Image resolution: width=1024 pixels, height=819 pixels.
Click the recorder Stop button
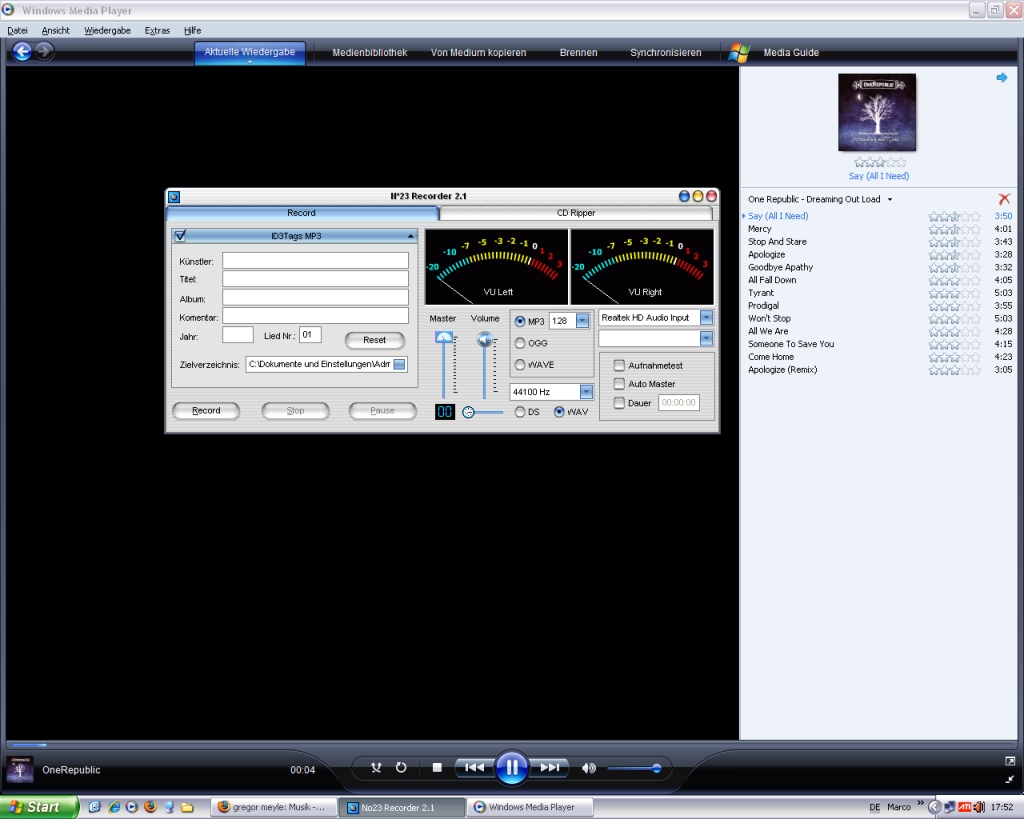[x=295, y=411]
